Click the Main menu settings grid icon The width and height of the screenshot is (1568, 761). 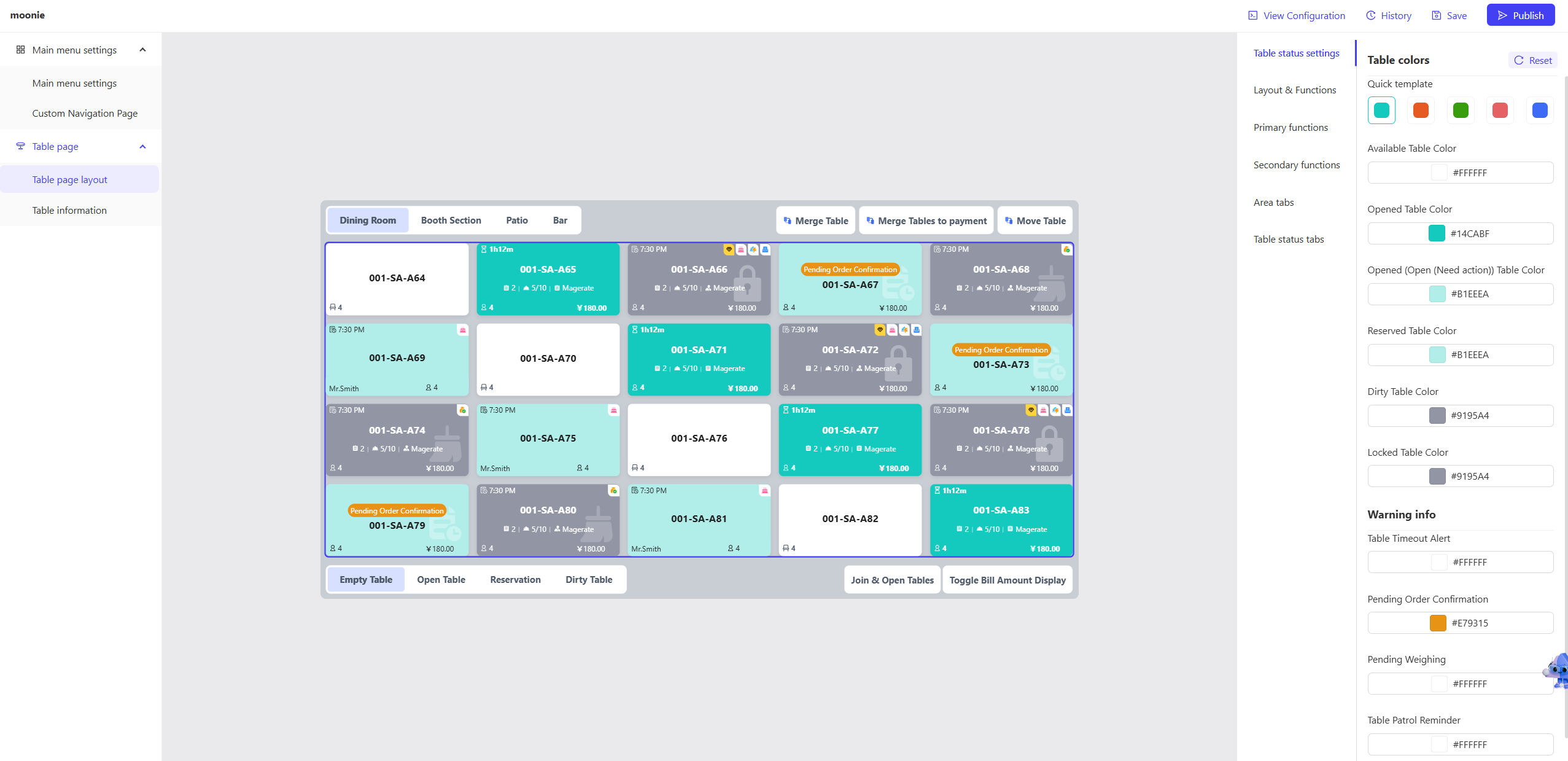click(20, 50)
